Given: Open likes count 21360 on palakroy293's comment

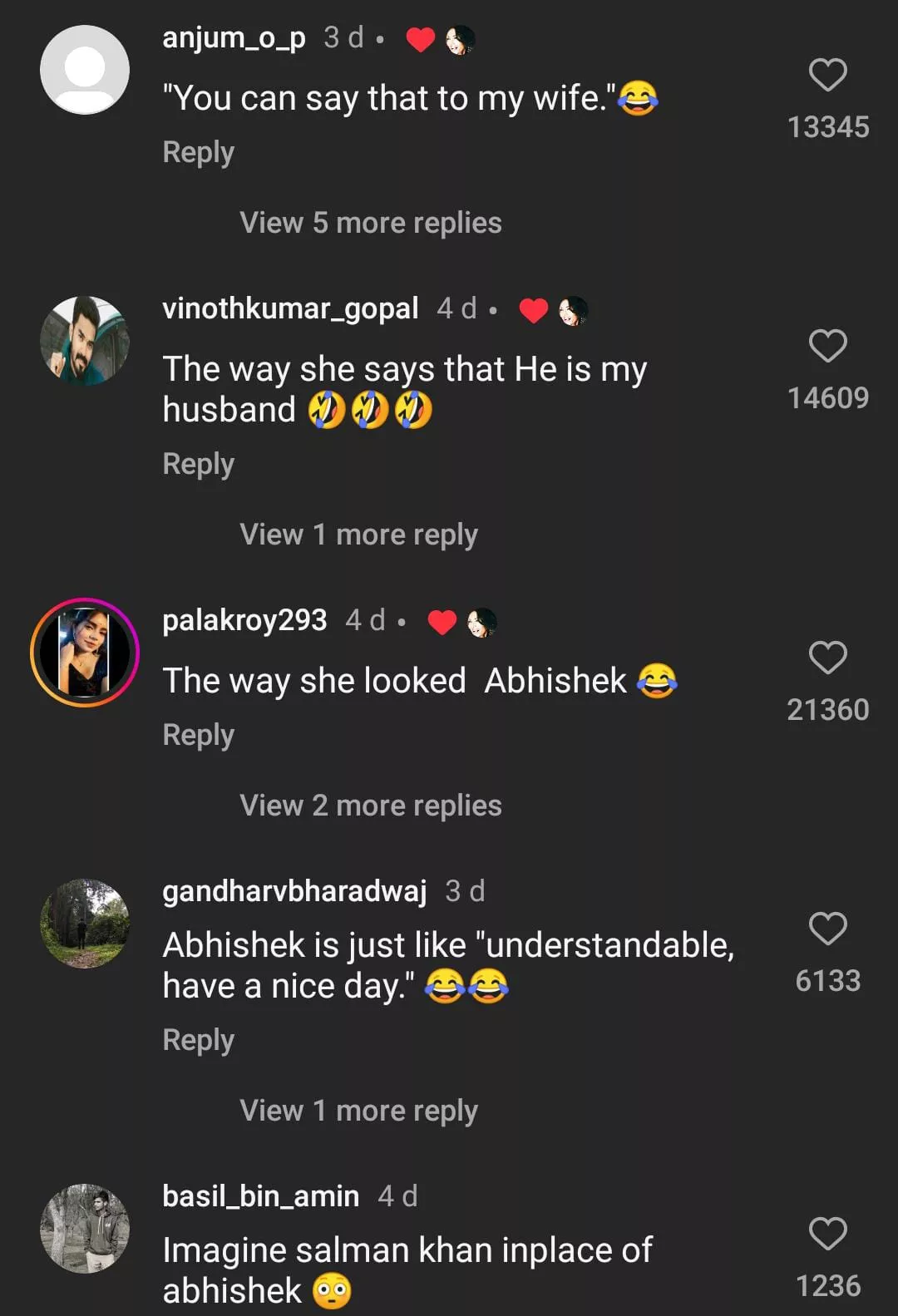Looking at the screenshot, I should pos(827,710).
